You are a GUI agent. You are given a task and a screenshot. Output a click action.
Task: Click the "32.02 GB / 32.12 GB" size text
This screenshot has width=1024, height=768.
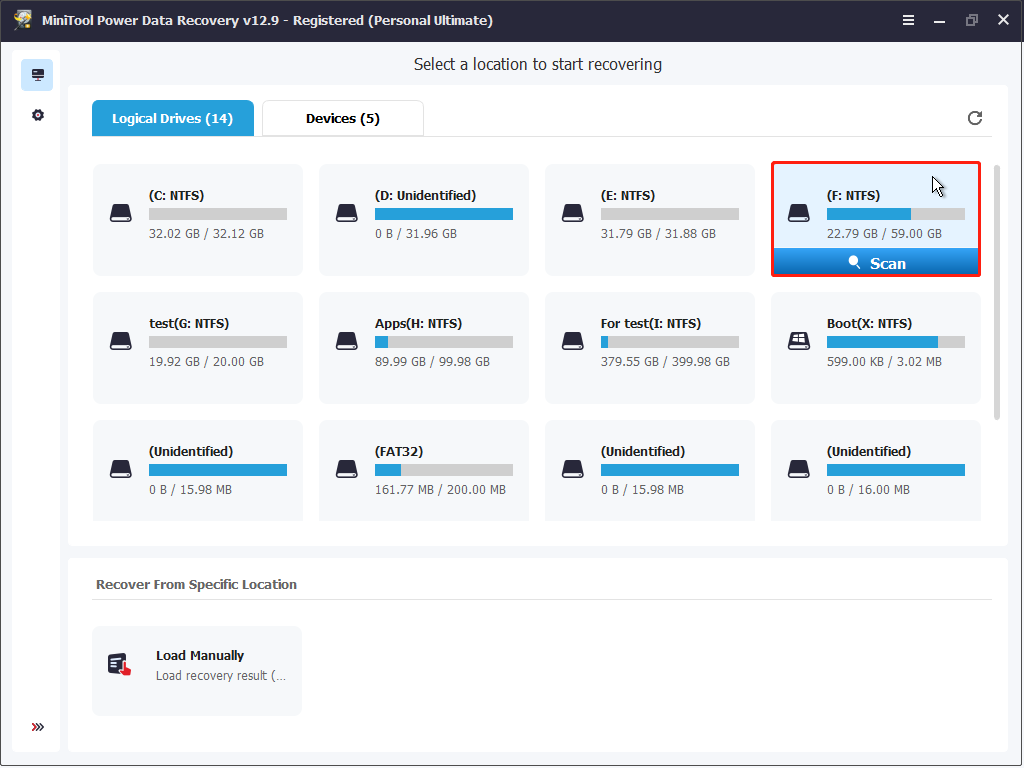click(x=206, y=234)
